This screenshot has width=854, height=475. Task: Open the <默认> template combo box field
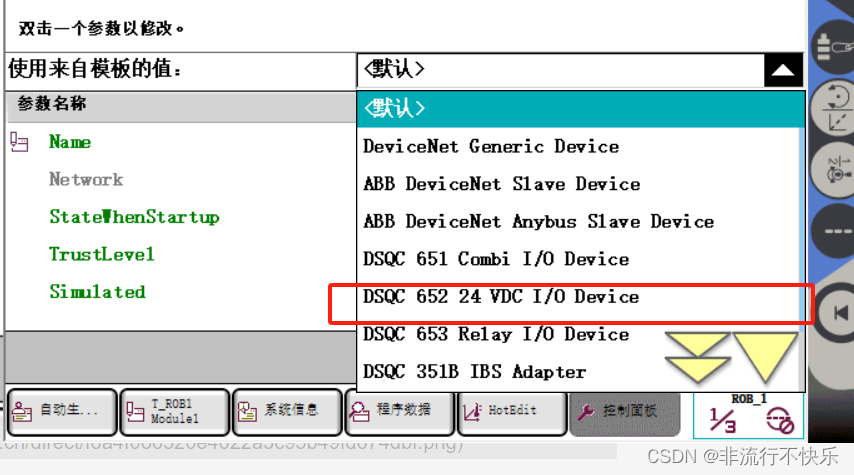coord(560,70)
